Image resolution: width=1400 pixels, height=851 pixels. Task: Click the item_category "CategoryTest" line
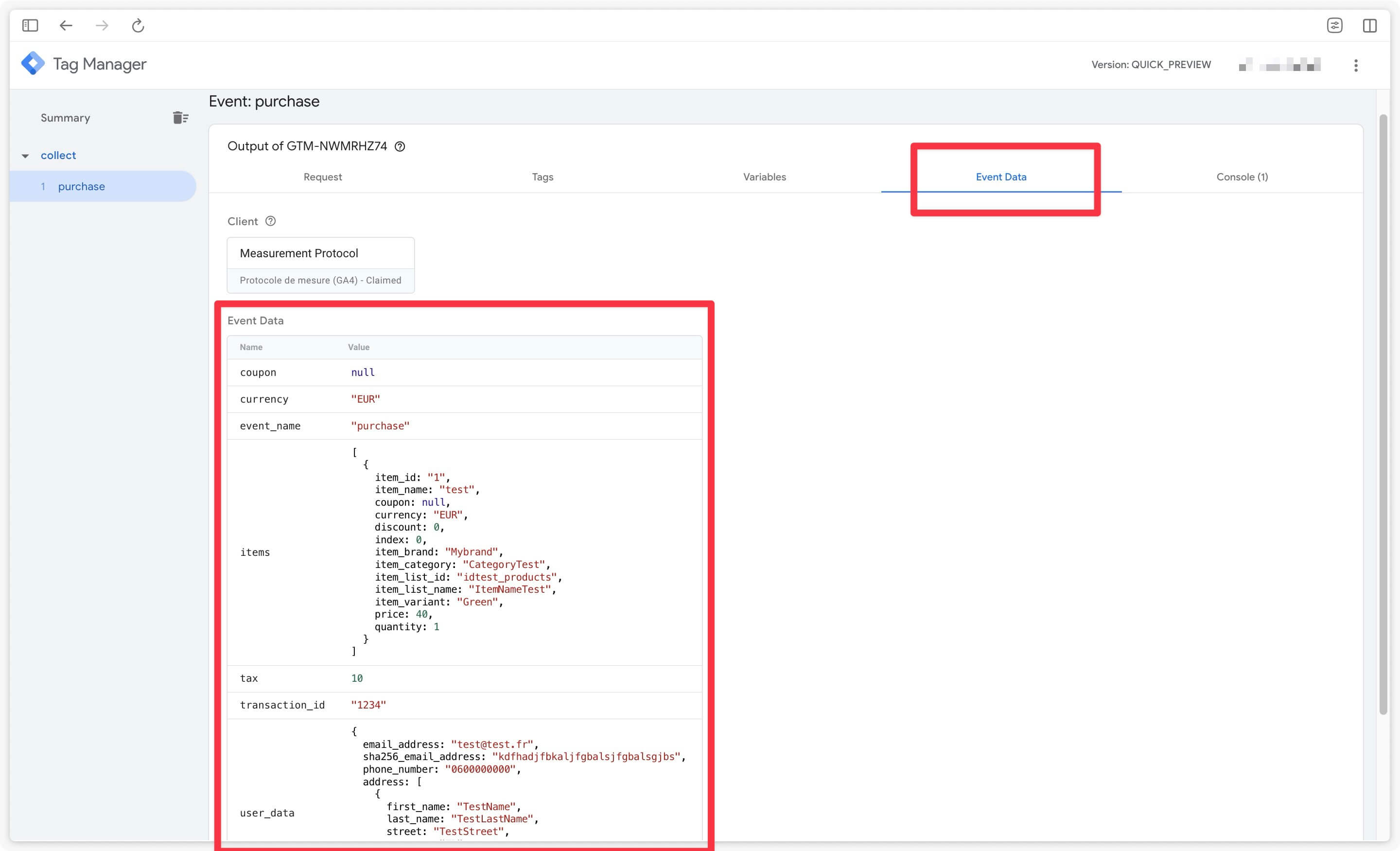click(462, 565)
